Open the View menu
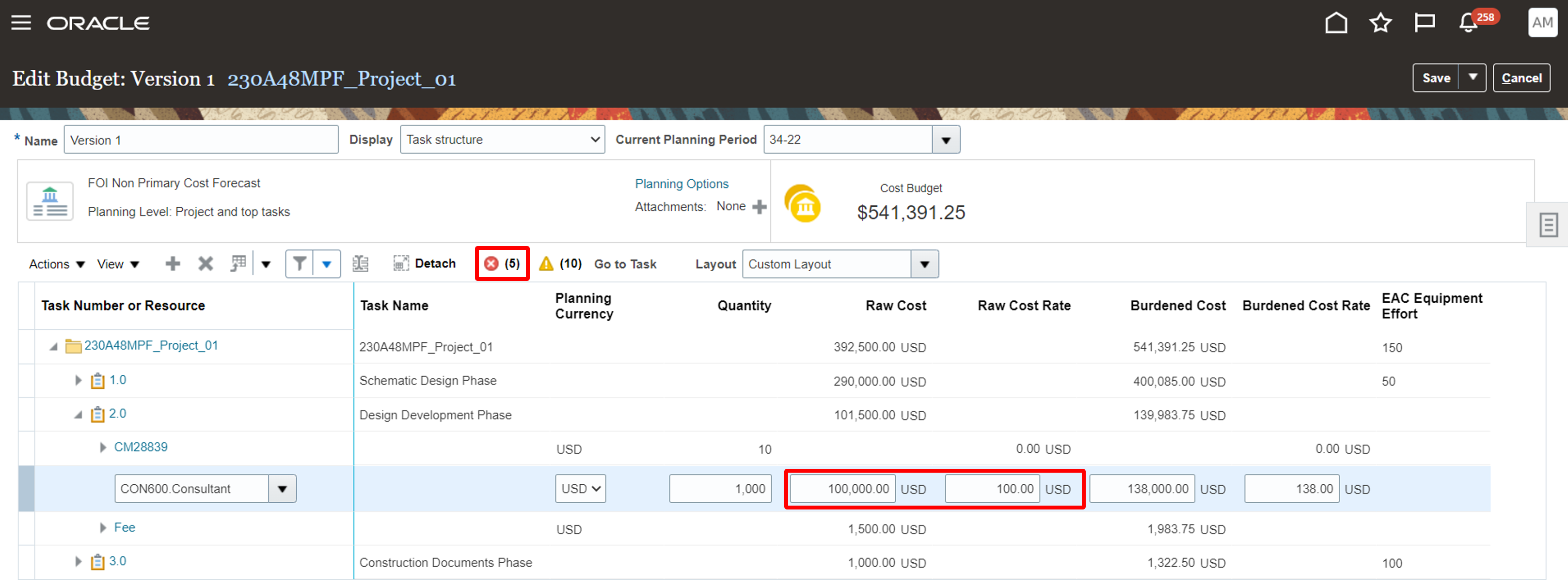This screenshot has height=586, width=1568. pyautogui.click(x=118, y=264)
